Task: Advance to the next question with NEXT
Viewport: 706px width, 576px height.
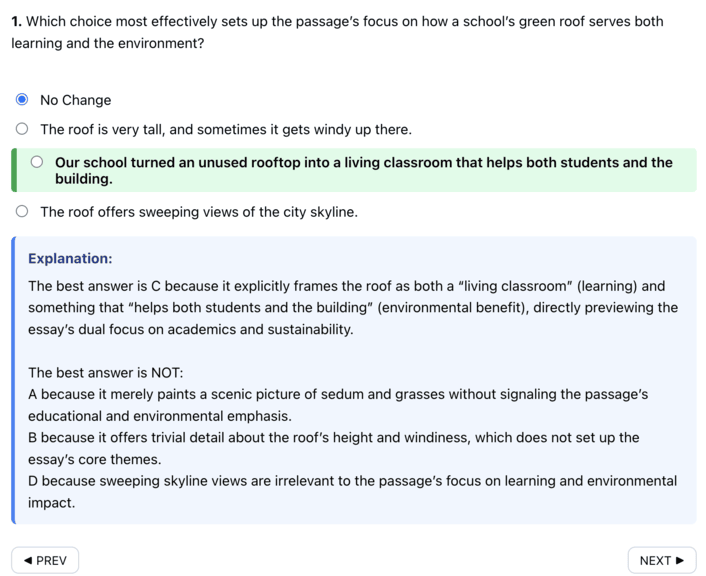Action: click(661, 560)
